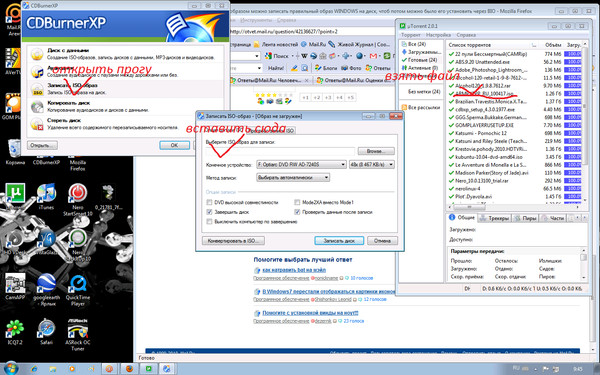The width and height of the screenshot is (600, 375).
Task: Pick the ISO disc icon in CDBurnerXP list
Action: [37, 89]
